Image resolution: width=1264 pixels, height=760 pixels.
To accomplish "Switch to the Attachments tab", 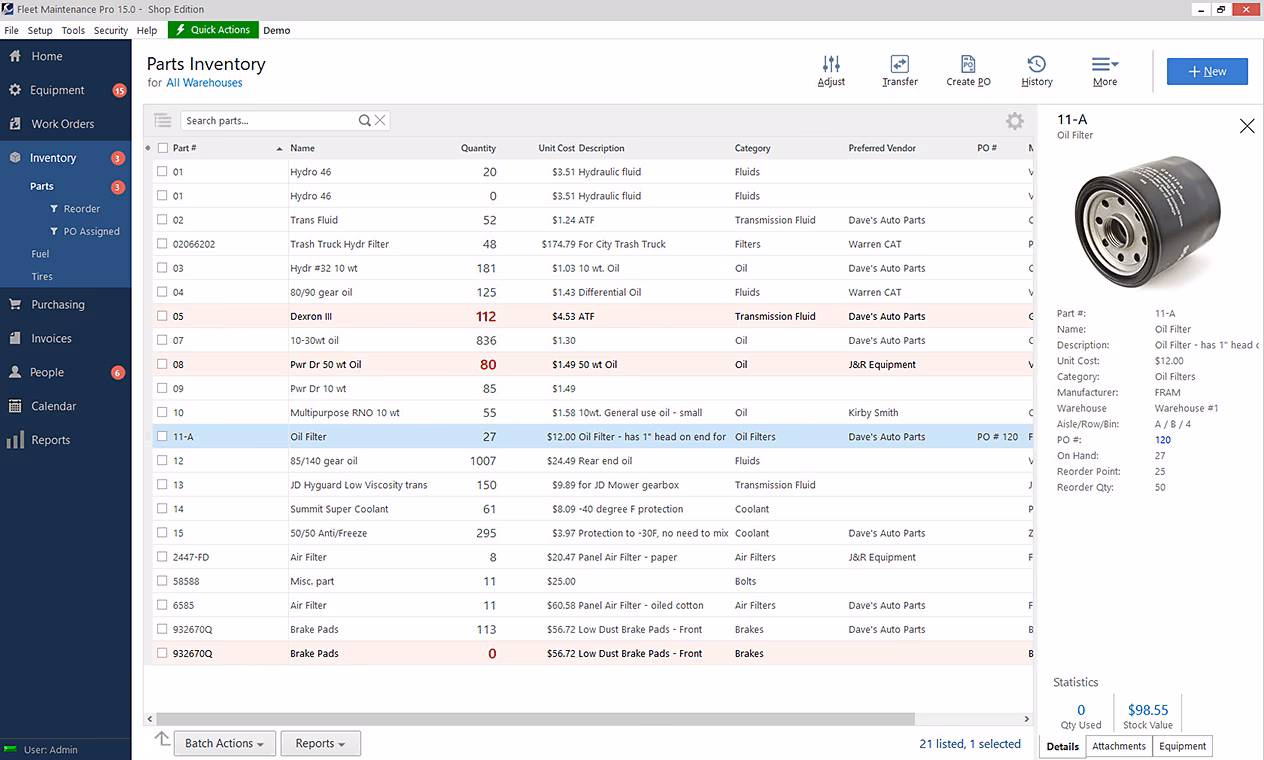I will point(1119,746).
